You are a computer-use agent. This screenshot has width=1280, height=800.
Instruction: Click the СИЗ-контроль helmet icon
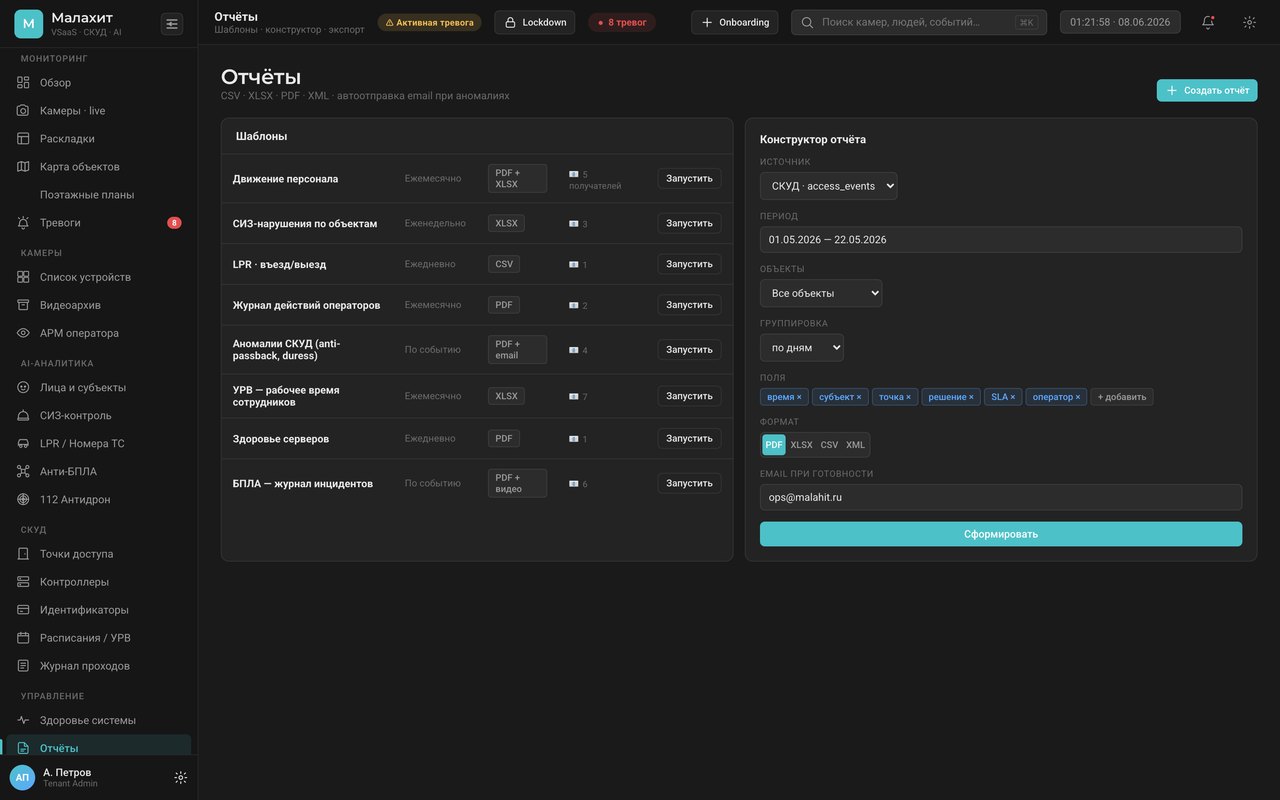point(23,415)
